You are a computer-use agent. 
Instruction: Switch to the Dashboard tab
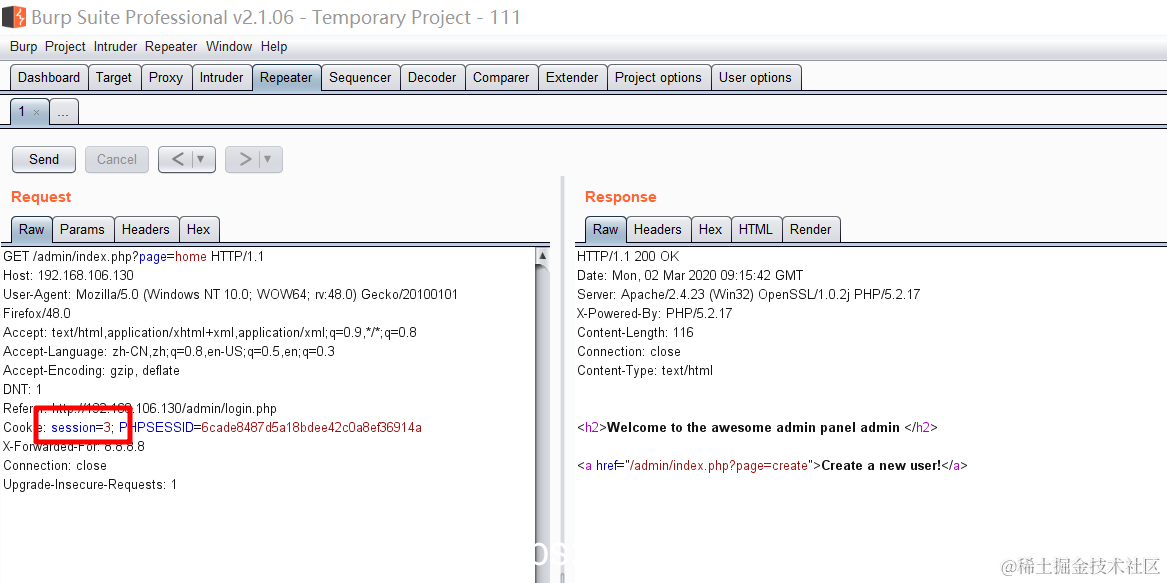[49, 77]
